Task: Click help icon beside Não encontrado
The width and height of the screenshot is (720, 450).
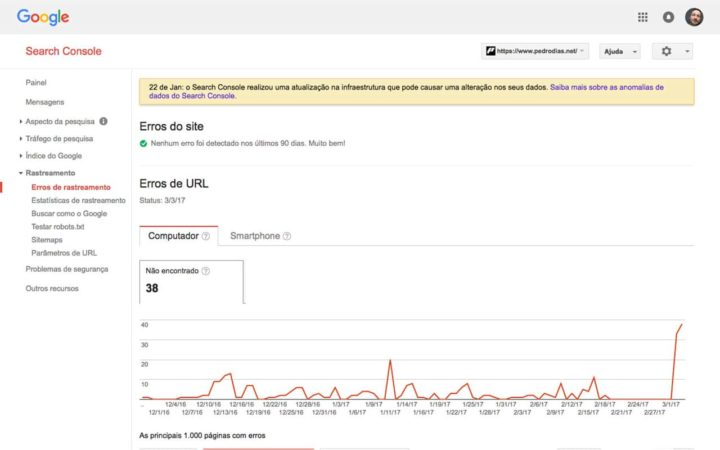Action: point(206,271)
